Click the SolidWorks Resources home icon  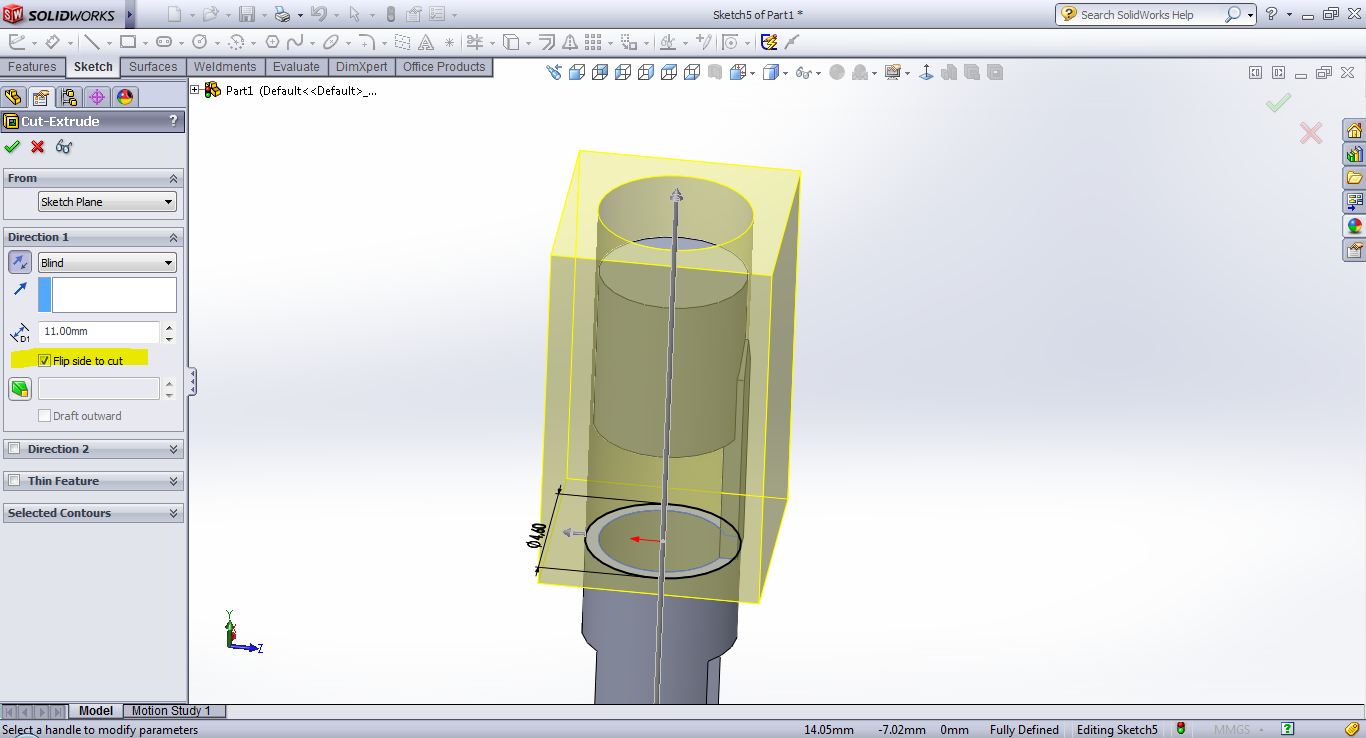click(x=1354, y=131)
